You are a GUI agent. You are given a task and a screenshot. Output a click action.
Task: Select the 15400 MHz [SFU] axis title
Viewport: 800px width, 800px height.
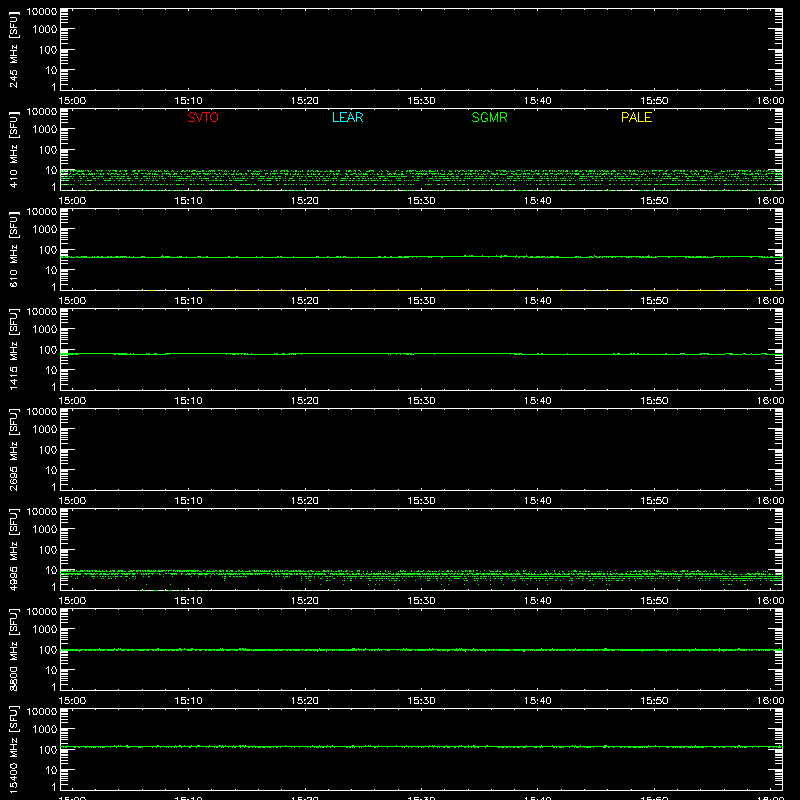click(x=13, y=749)
